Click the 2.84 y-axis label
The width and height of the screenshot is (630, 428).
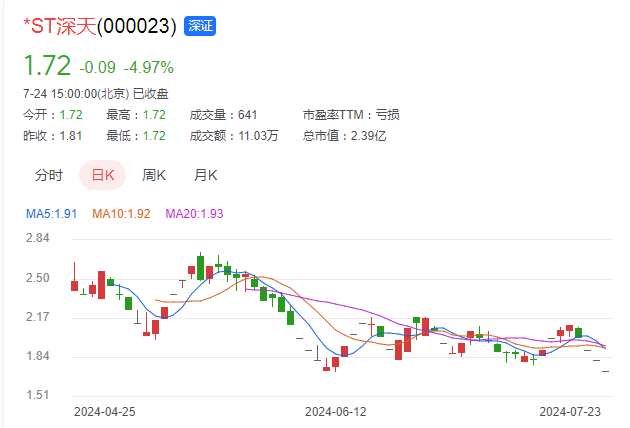[x=38, y=238]
